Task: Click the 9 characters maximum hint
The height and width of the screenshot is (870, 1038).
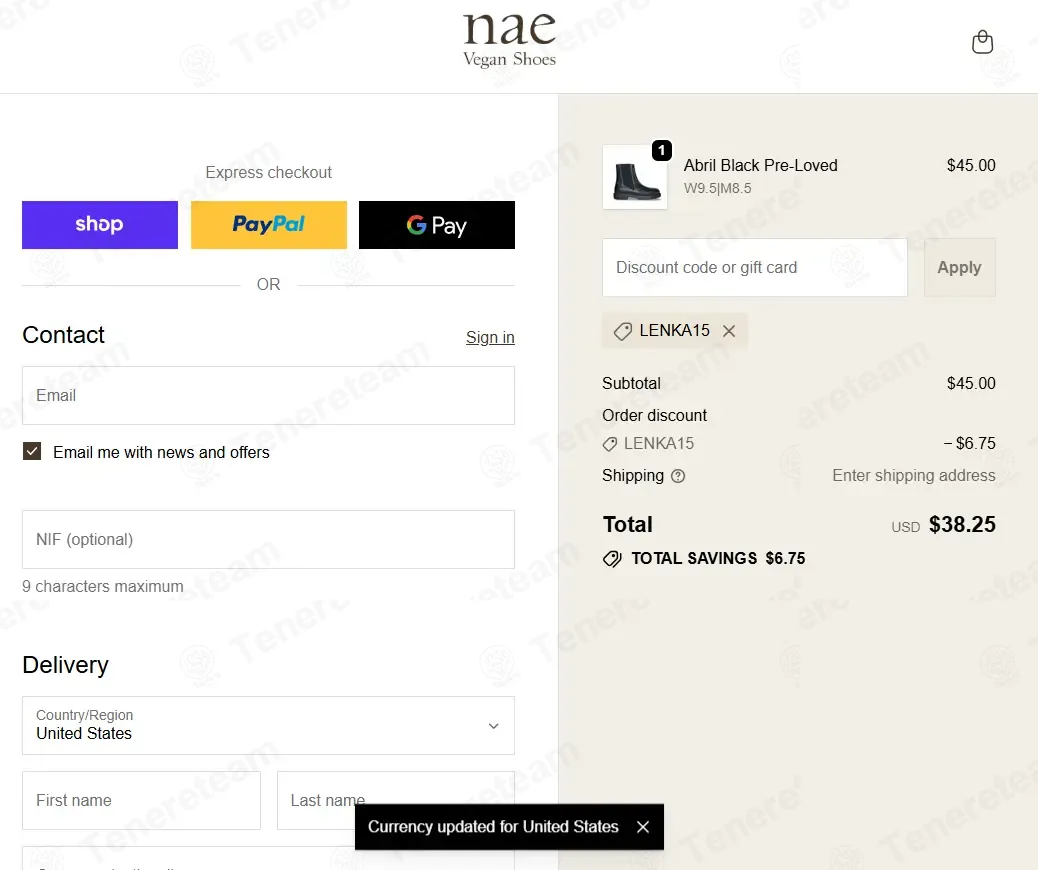Action: (103, 587)
